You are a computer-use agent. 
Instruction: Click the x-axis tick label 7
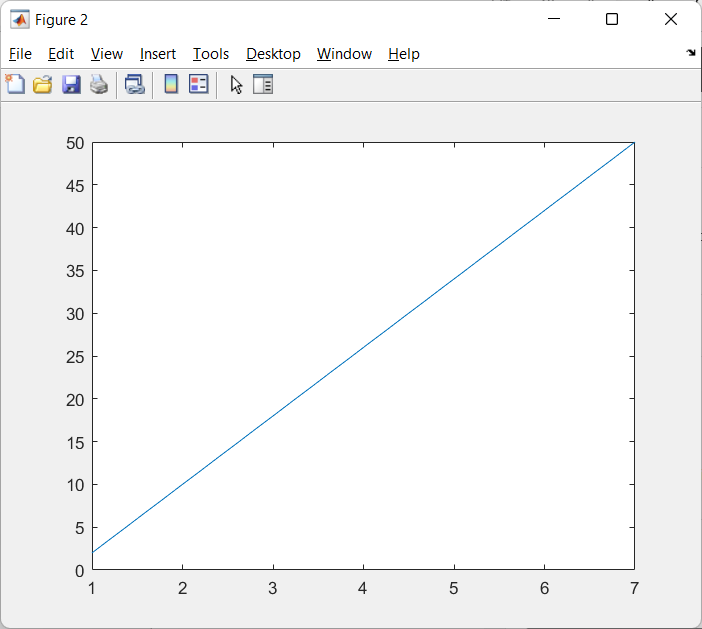coord(634,588)
